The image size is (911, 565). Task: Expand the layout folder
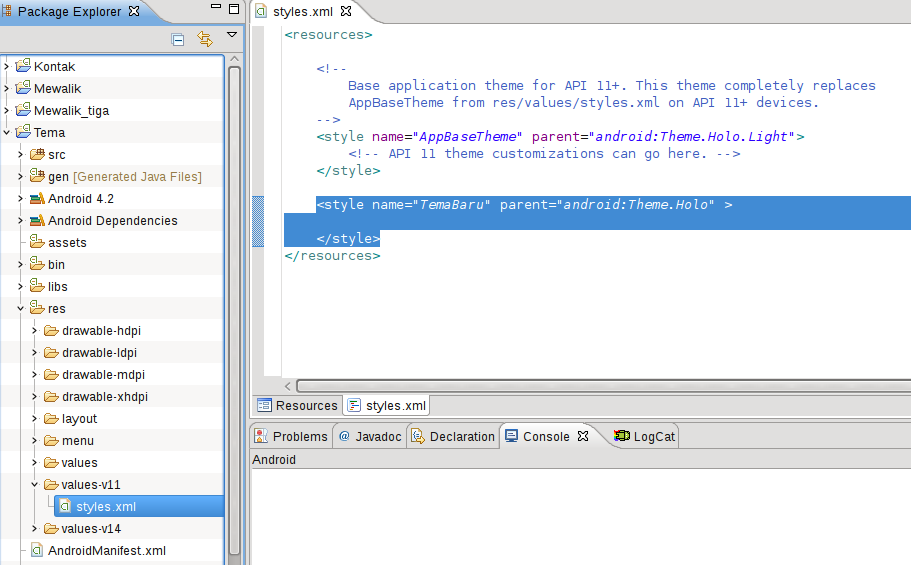pyautogui.click(x=34, y=419)
